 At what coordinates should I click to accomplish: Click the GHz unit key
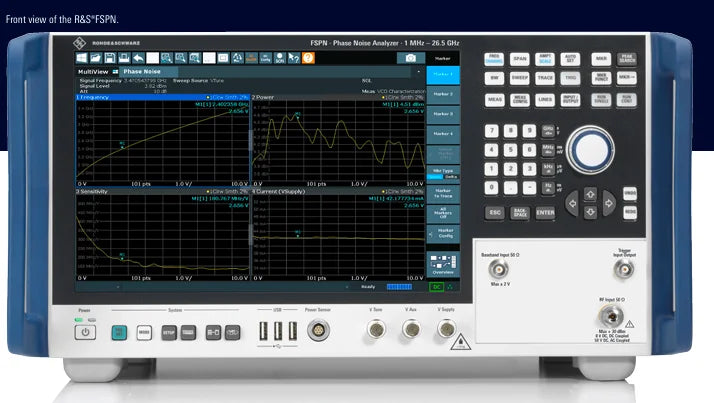(x=548, y=131)
